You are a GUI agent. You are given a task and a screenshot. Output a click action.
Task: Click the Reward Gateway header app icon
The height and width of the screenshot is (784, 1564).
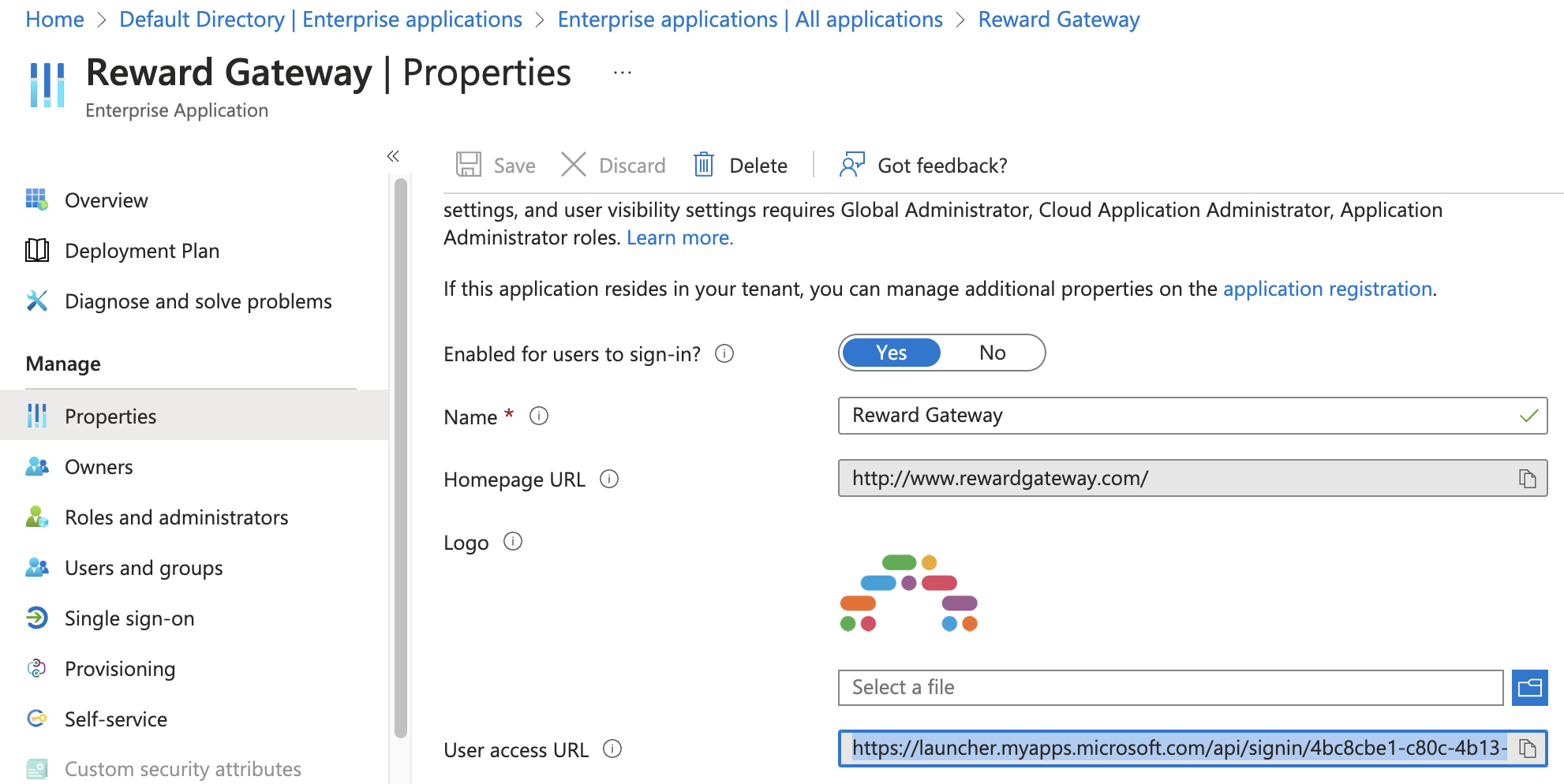point(47,84)
